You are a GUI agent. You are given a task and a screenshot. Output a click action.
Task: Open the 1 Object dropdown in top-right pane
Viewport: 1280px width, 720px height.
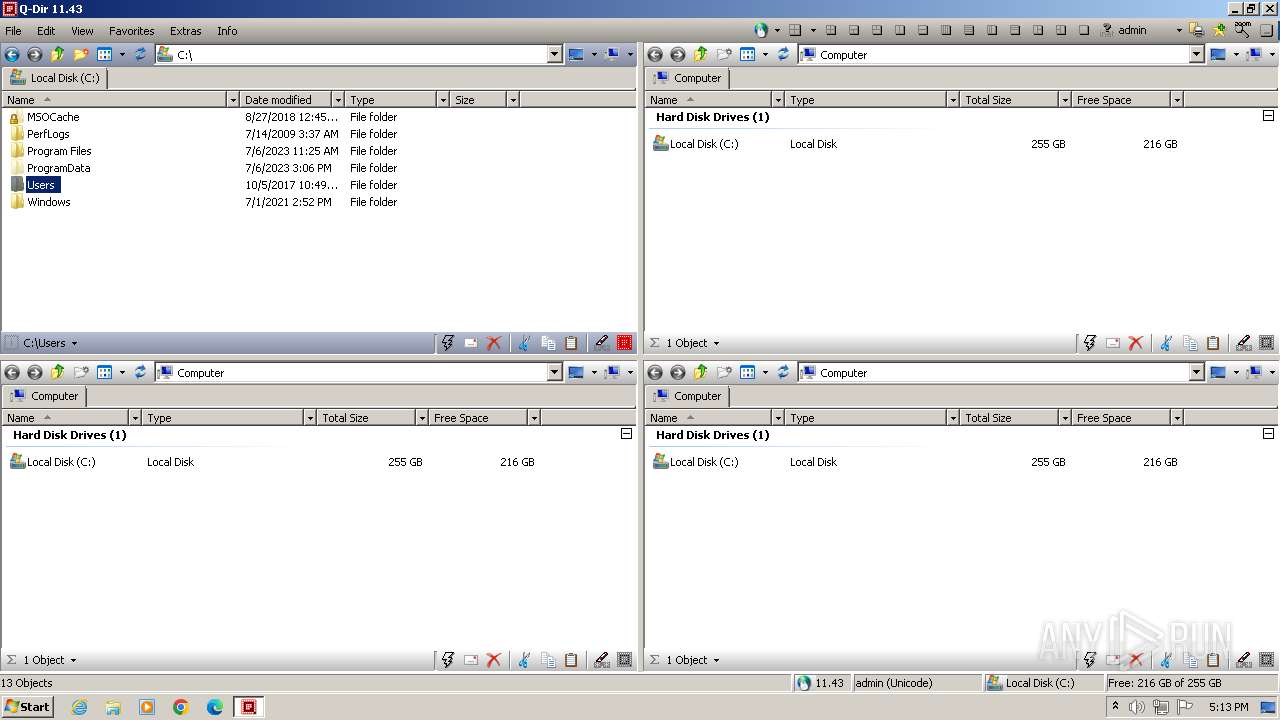point(716,344)
